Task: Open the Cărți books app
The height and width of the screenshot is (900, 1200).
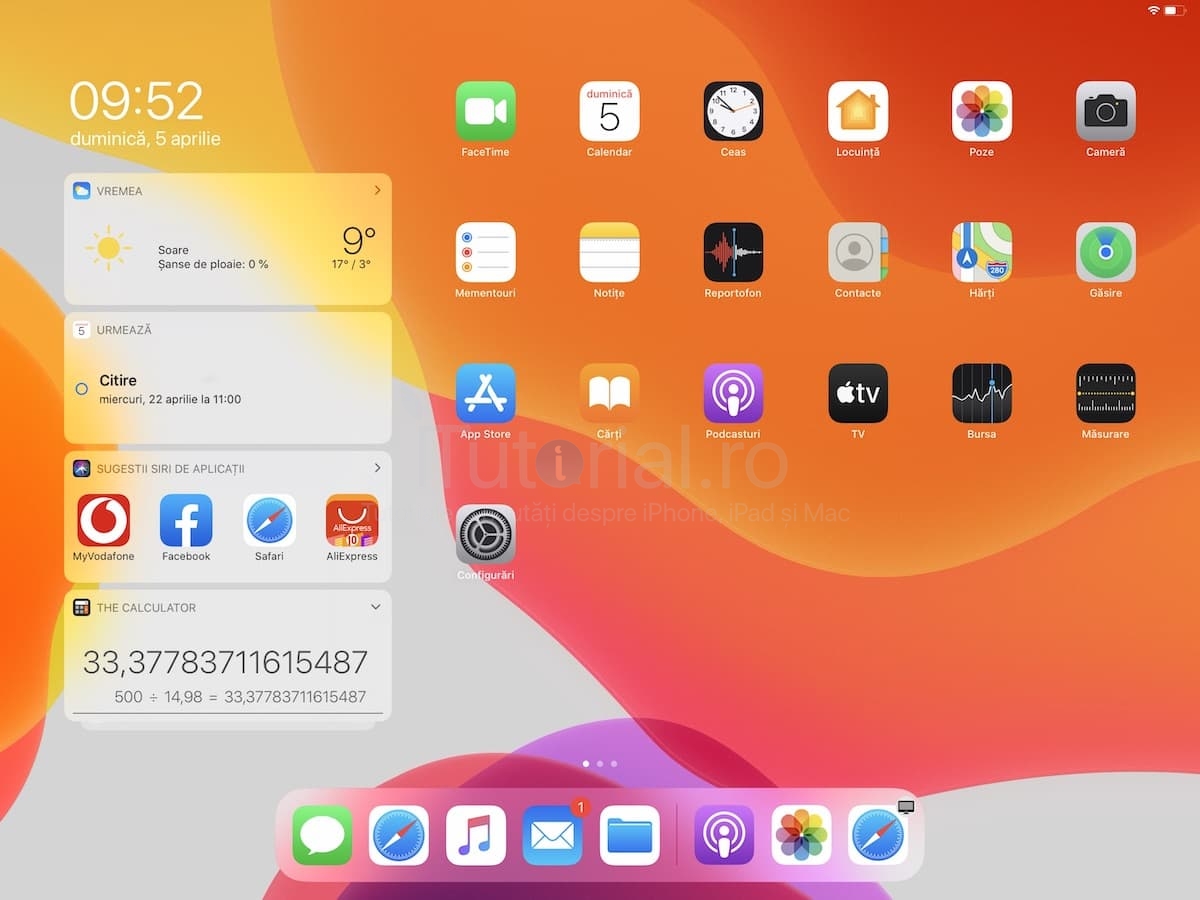Action: [609, 393]
